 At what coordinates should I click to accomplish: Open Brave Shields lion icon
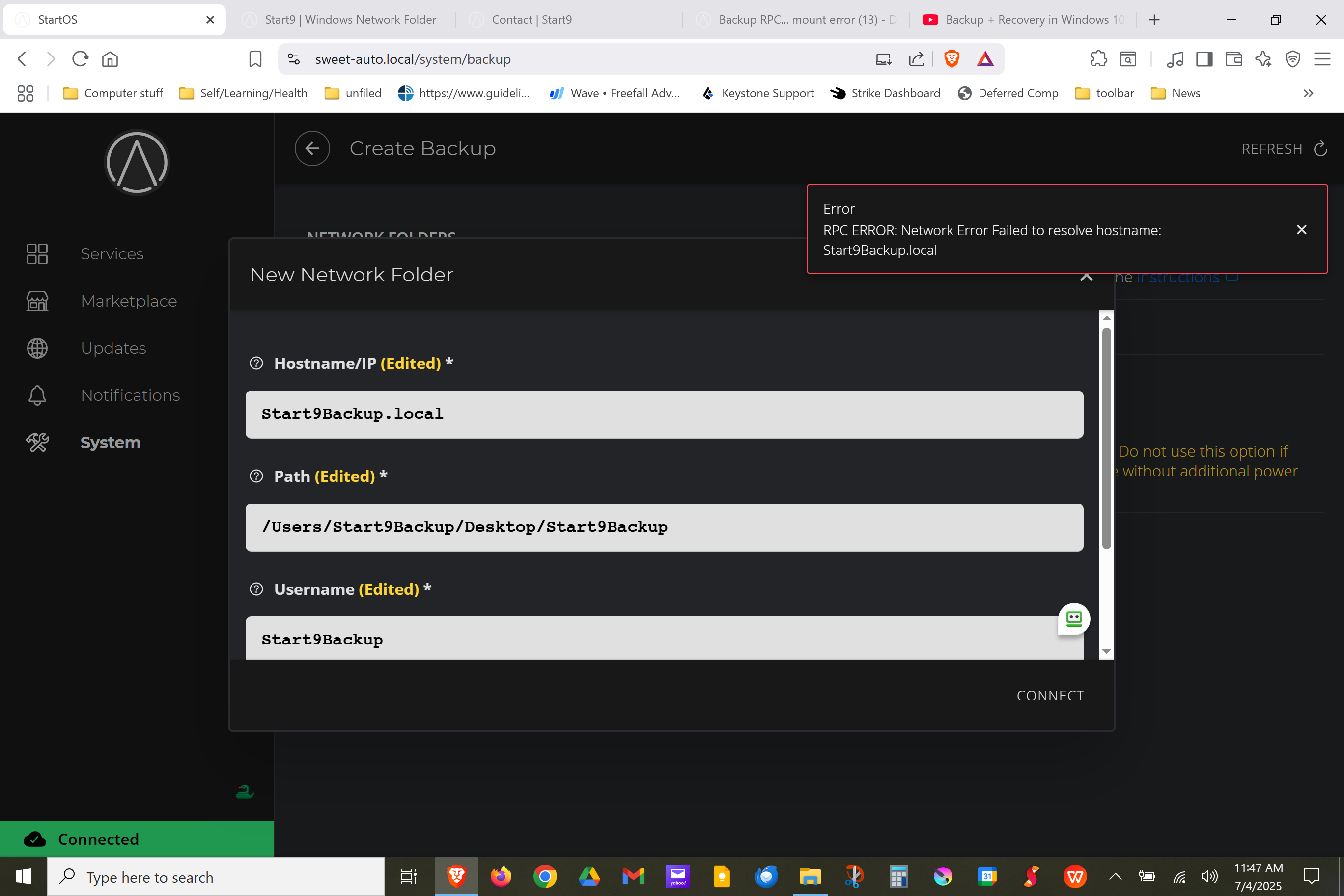(952, 59)
